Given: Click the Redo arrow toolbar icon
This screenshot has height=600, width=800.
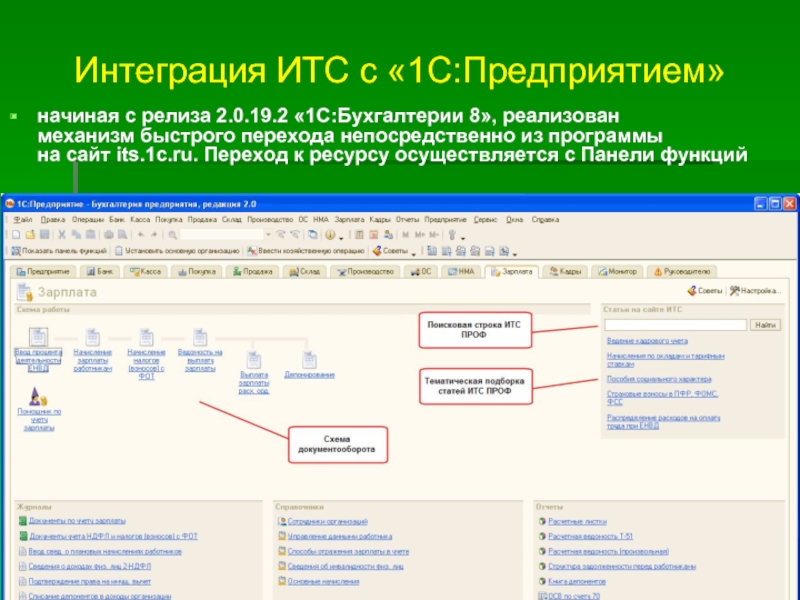Looking at the screenshot, I should [x=154, y=235].
